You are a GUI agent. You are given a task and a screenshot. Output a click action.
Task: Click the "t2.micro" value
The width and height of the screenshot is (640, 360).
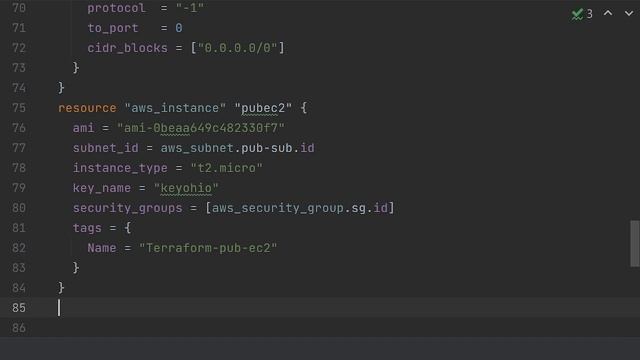coord(227,168)
